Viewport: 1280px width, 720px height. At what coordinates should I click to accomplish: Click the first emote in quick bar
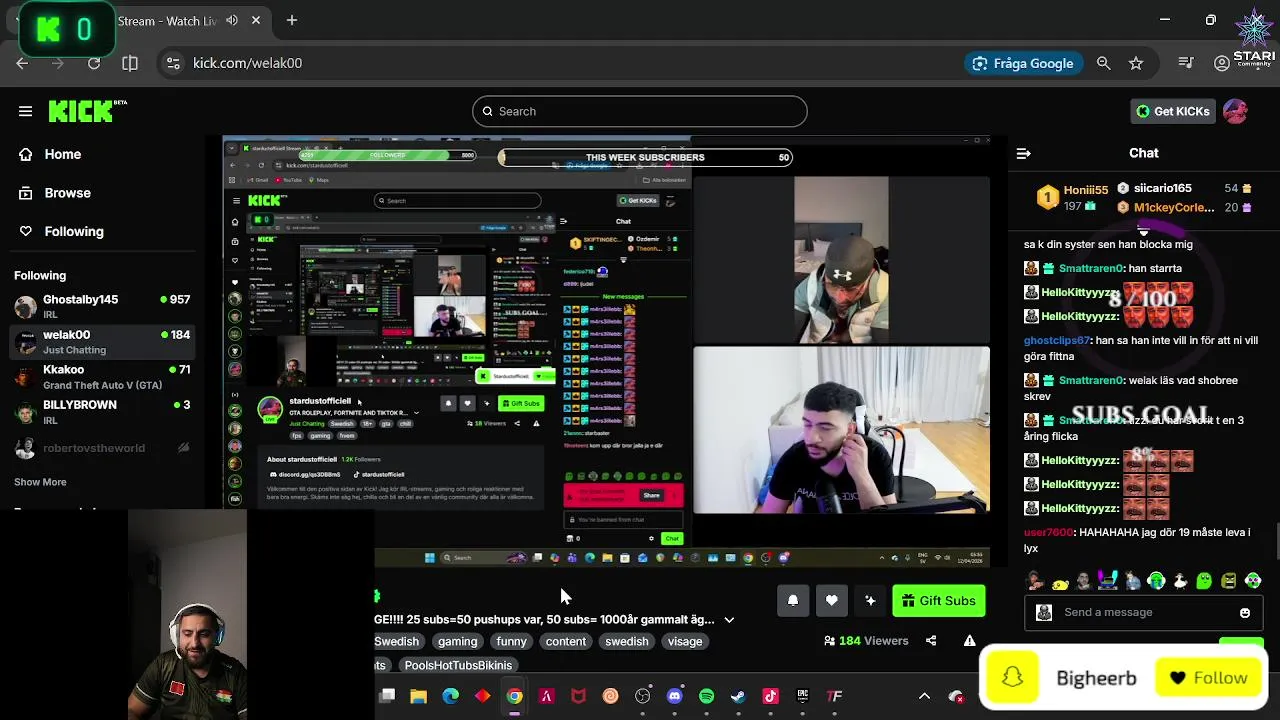click(x=1035, y=581)
